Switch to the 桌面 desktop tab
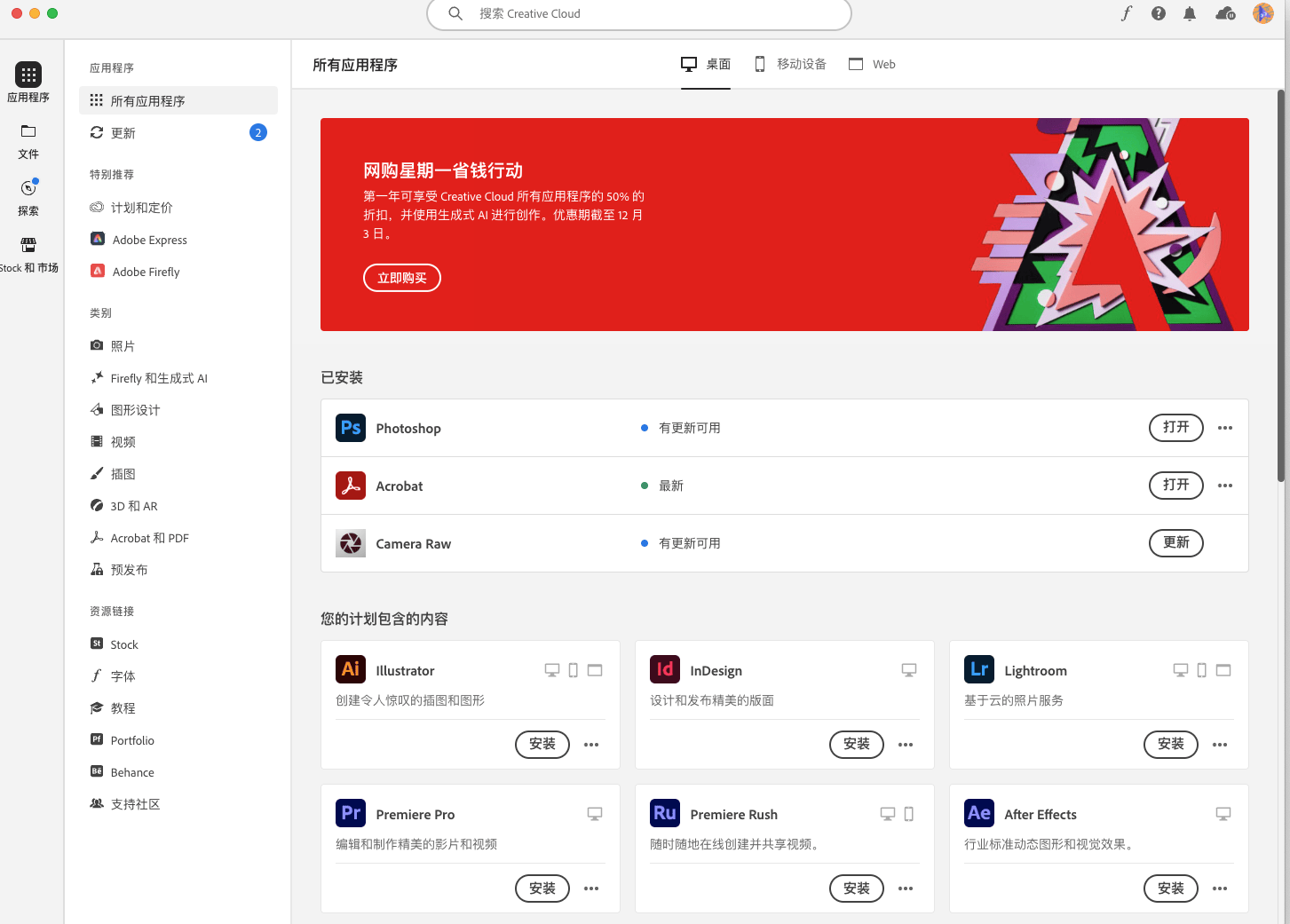The height and width of the screenshot is (924, 1290). (x=706, y=65)
